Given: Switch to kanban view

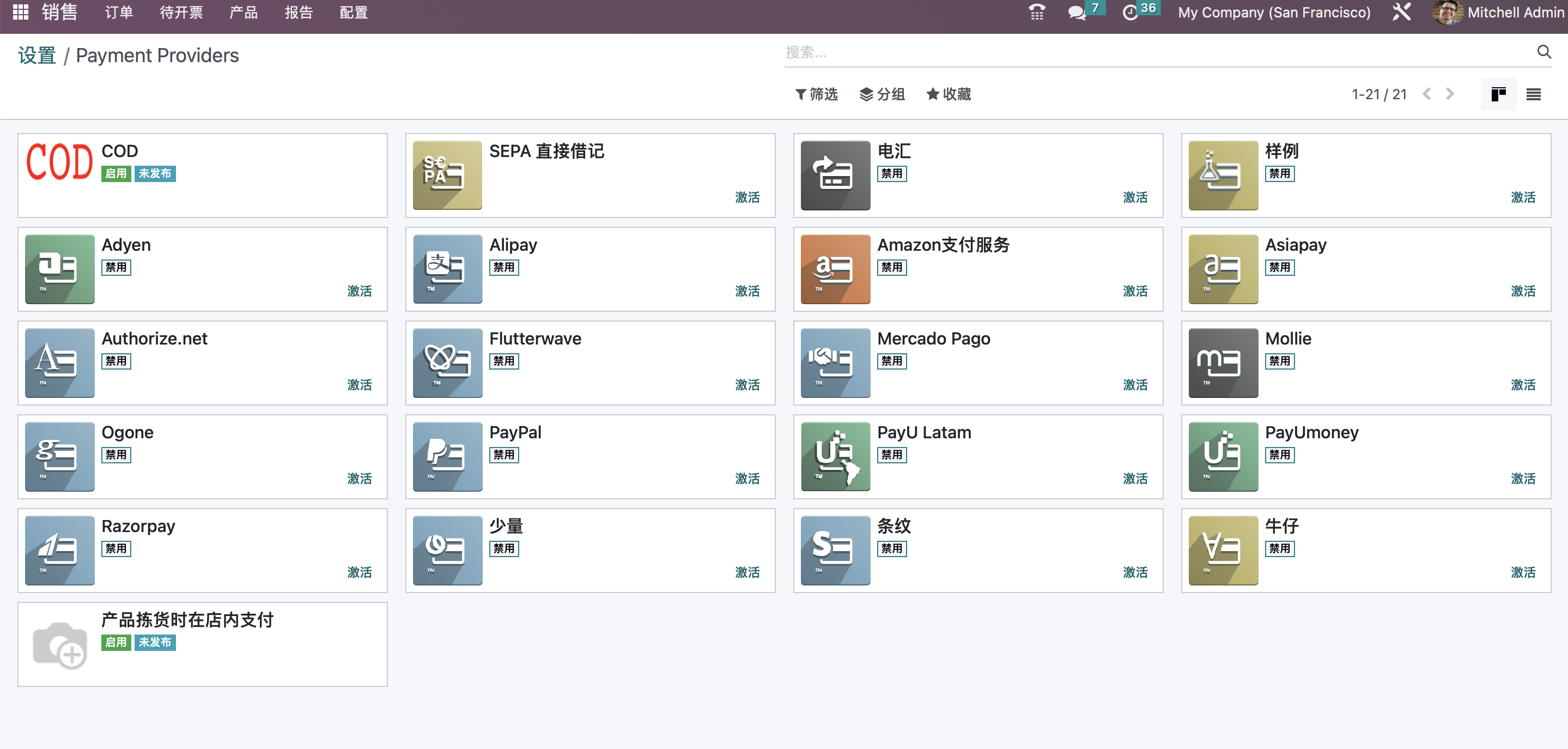Looking at the screenshot, I should (x=1499, y=94).
